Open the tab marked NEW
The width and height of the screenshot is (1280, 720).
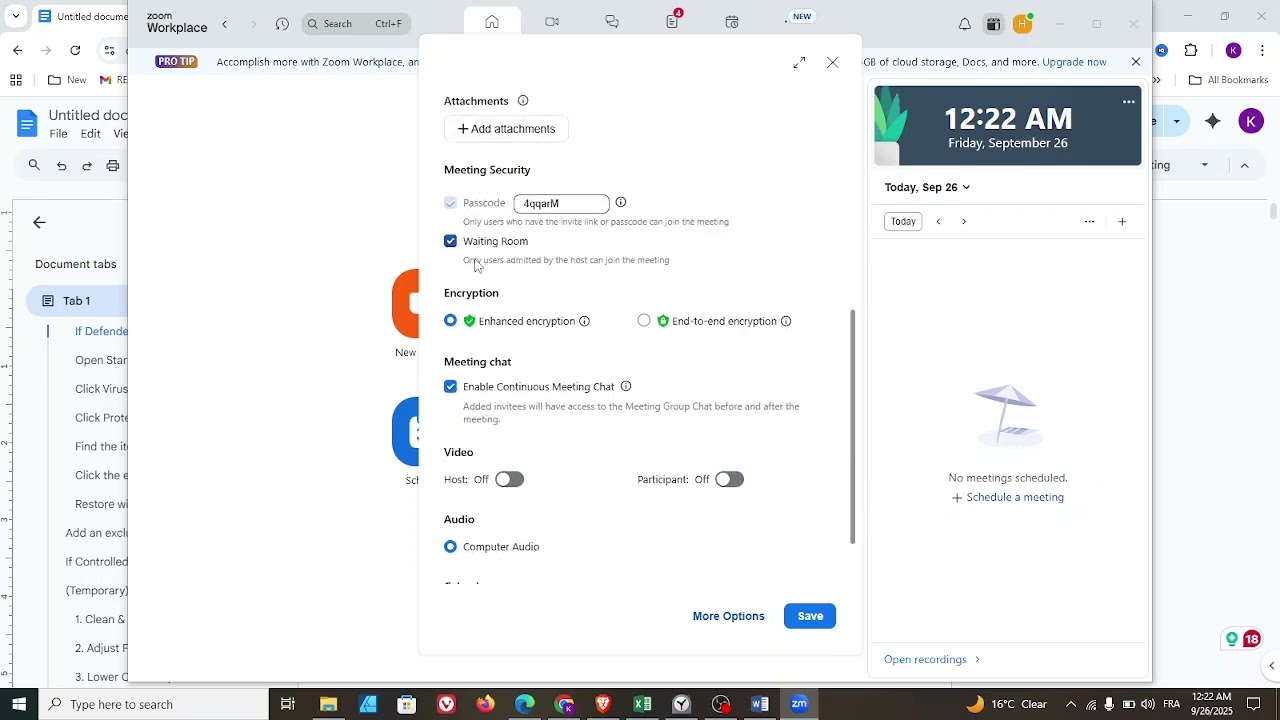coord(800,17)
